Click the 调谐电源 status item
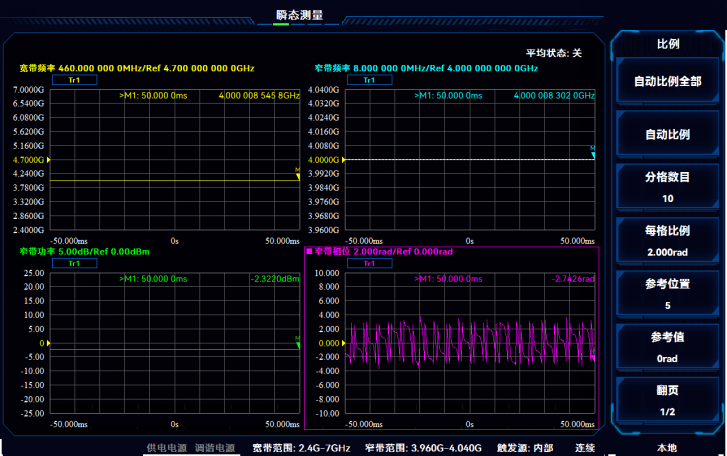Screen dimensions: 727x456 point(215,448)
